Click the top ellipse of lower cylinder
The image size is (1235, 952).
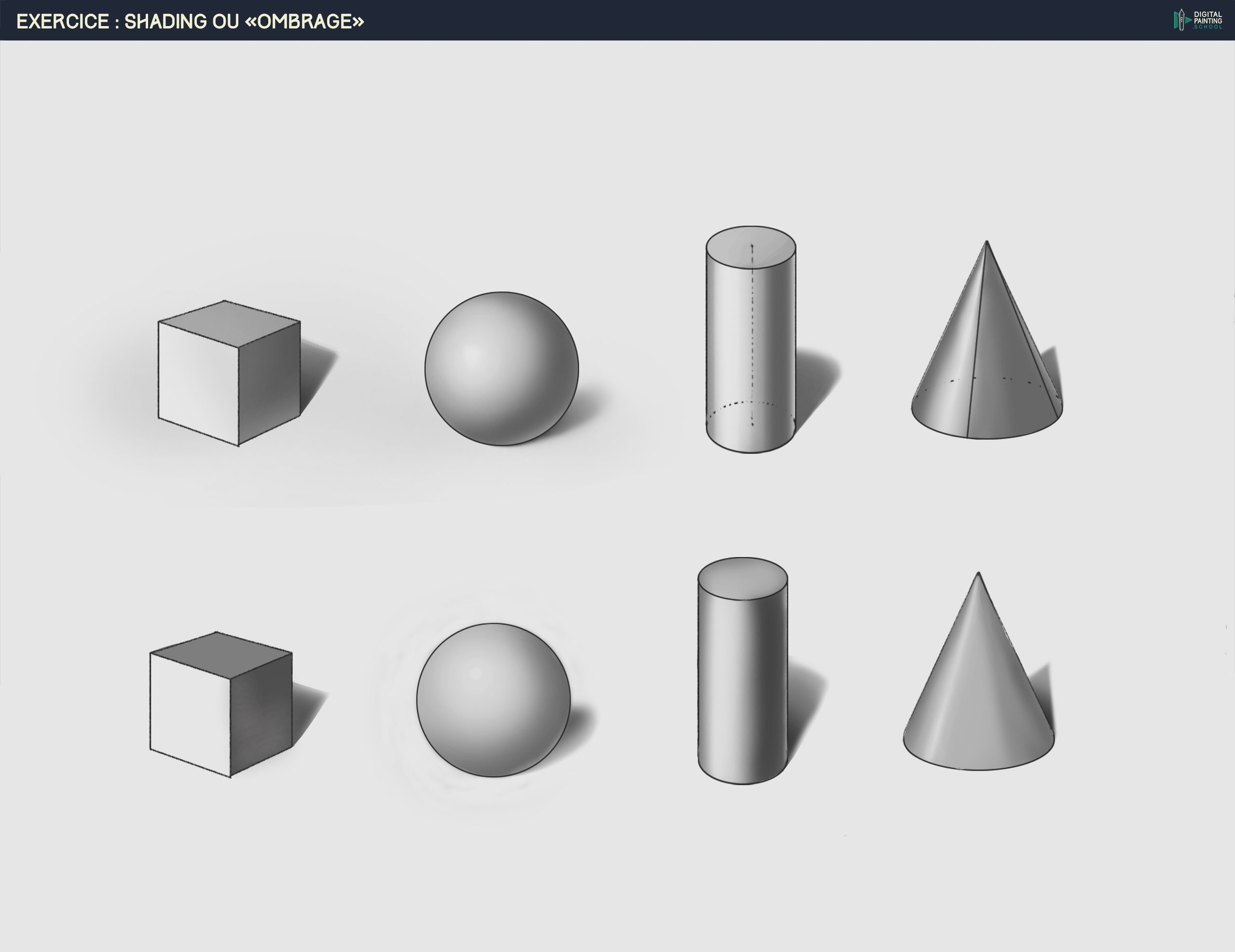(x=742, y=578)
